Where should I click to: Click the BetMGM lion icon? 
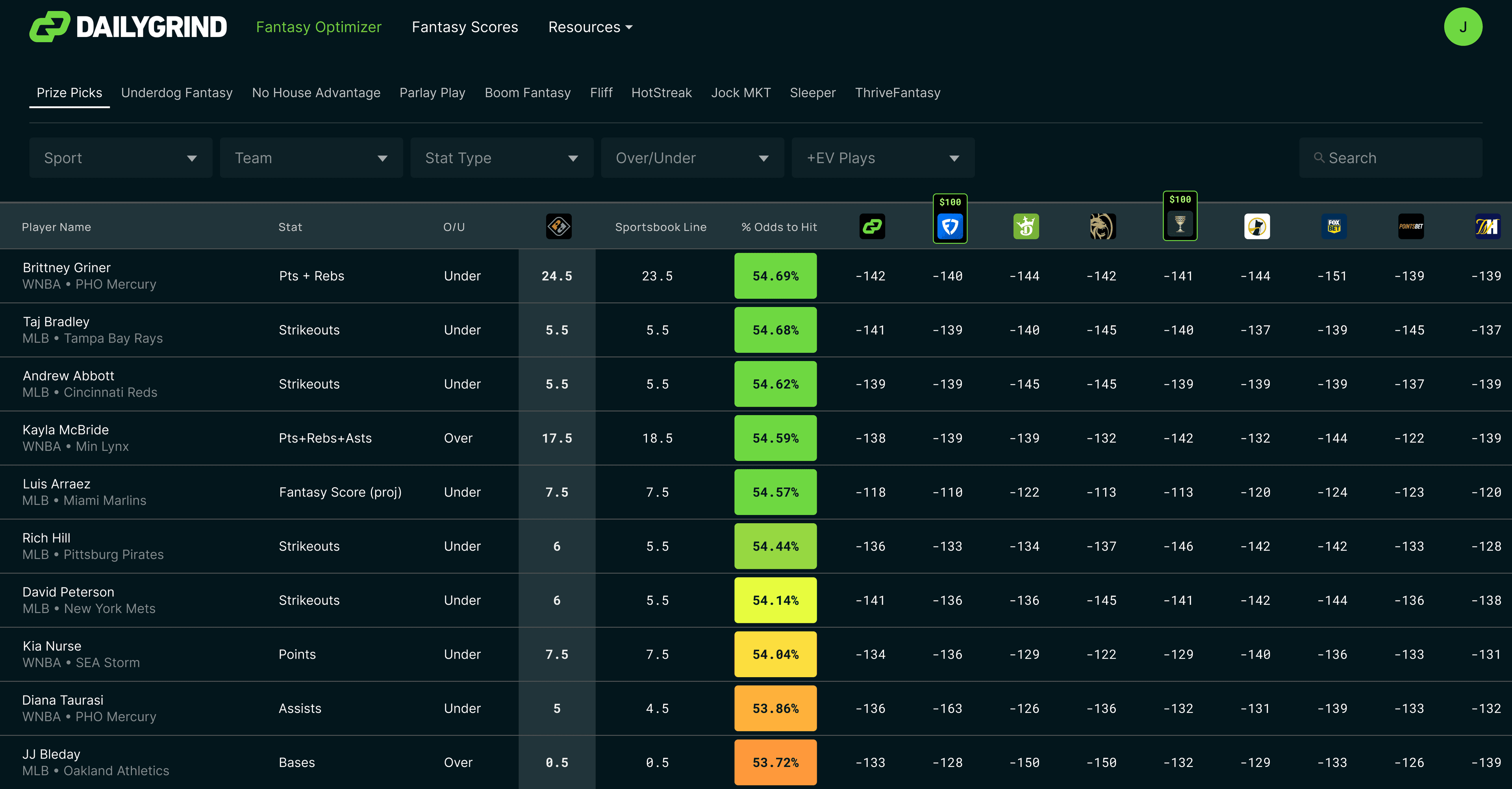[x=1102, y=227]
